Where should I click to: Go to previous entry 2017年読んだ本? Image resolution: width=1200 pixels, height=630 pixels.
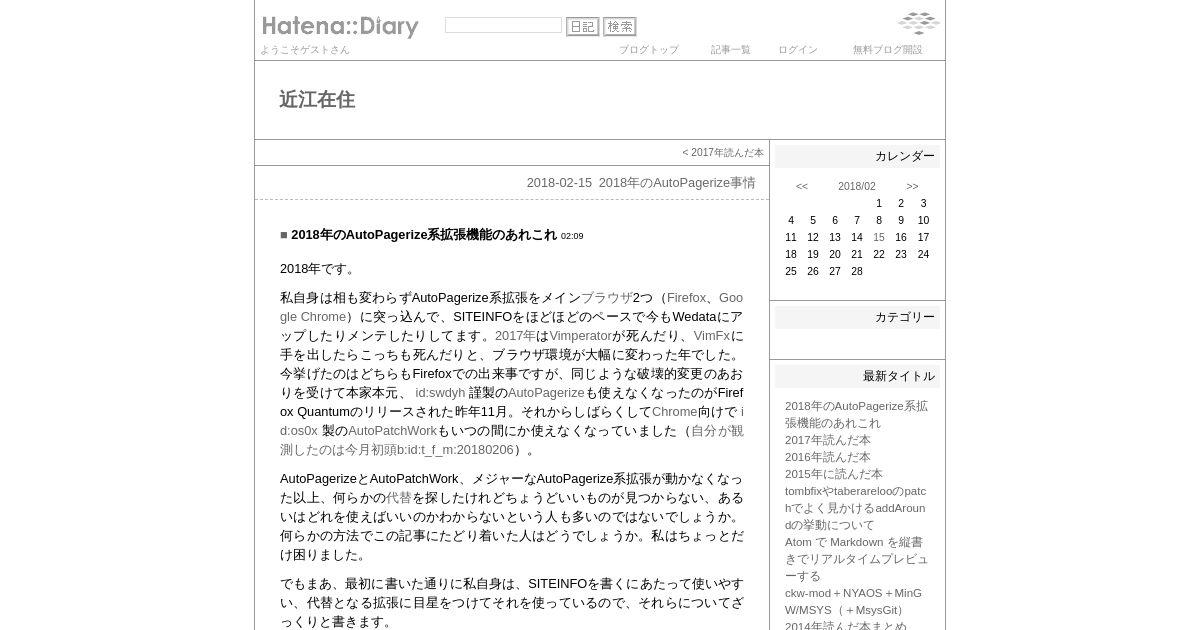727,153
